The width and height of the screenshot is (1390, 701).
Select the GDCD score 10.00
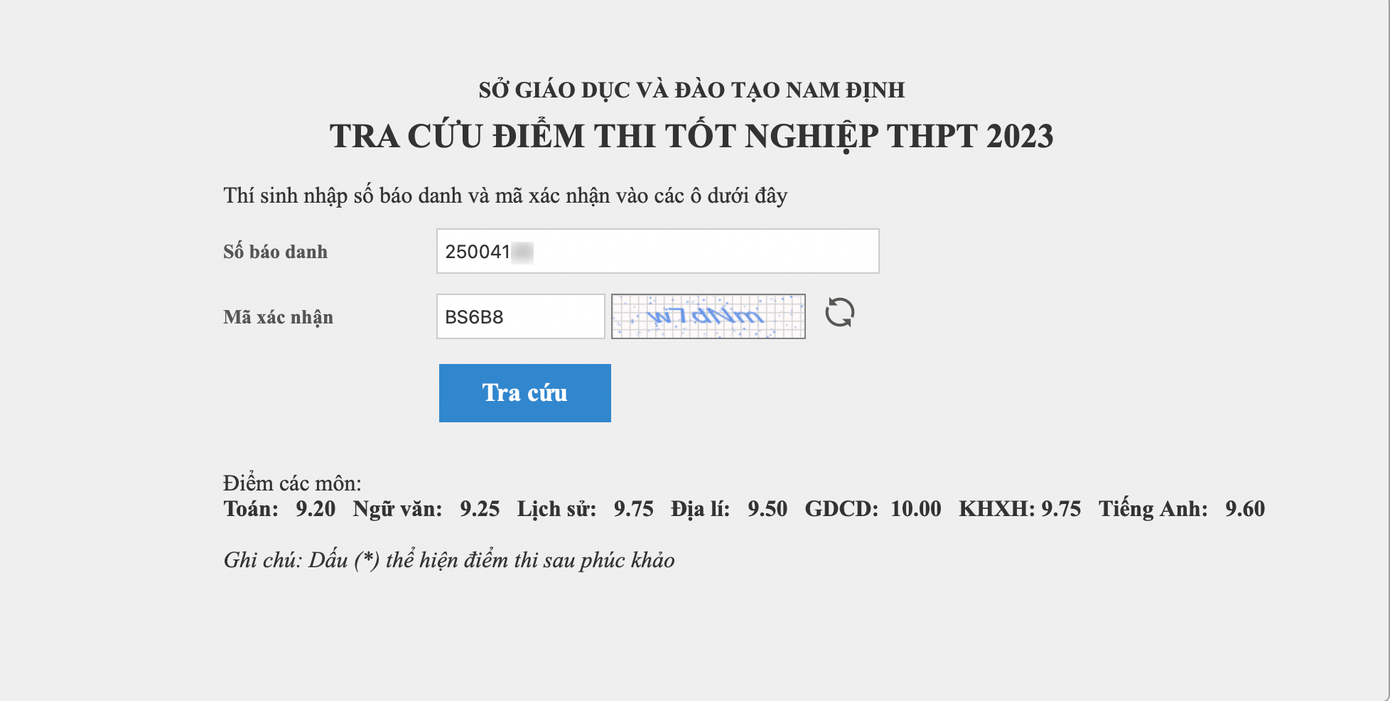click(x=915, y=509)
